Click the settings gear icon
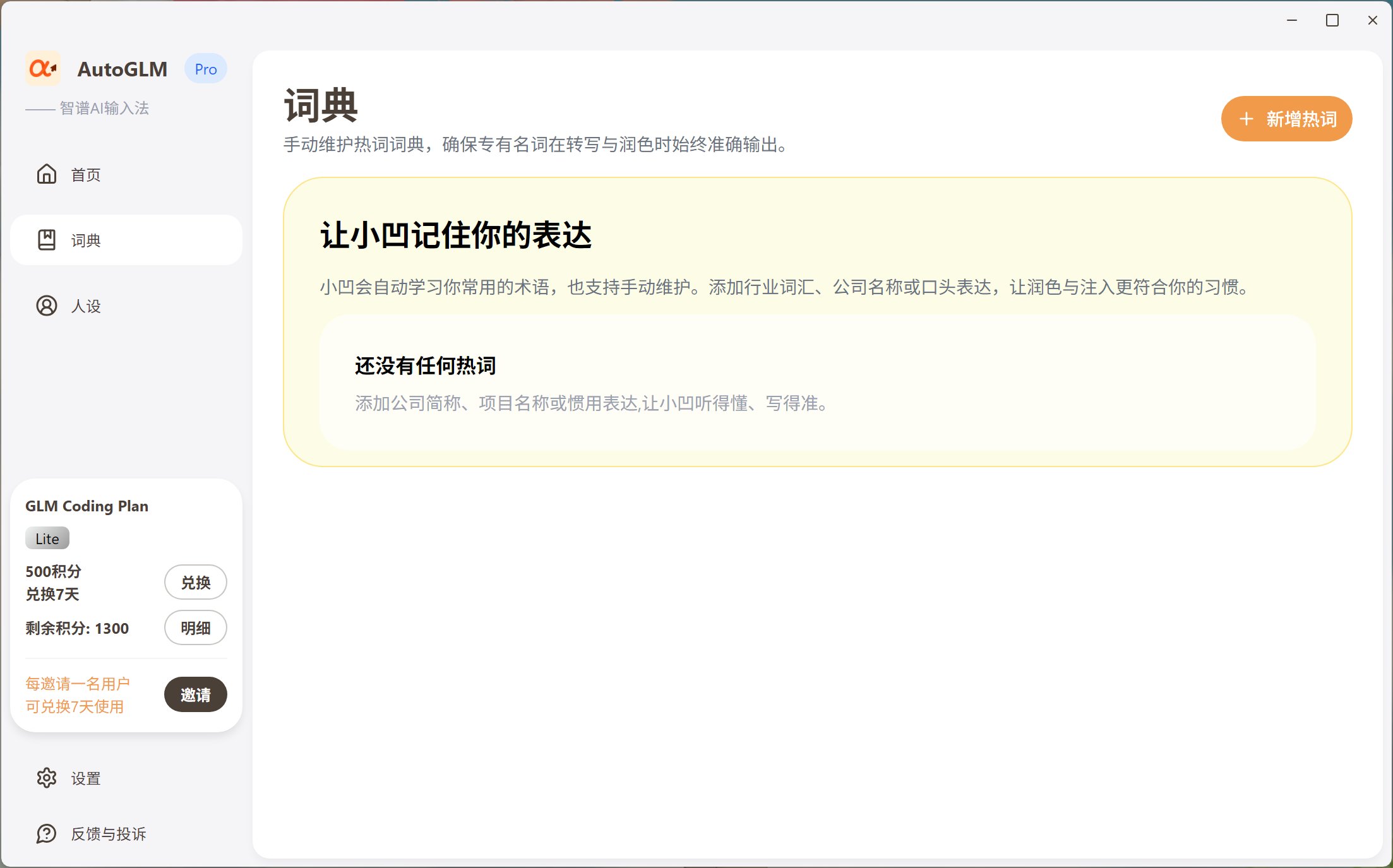The image size is (1393, 868). pyautogui.click(x=47, y=778)
